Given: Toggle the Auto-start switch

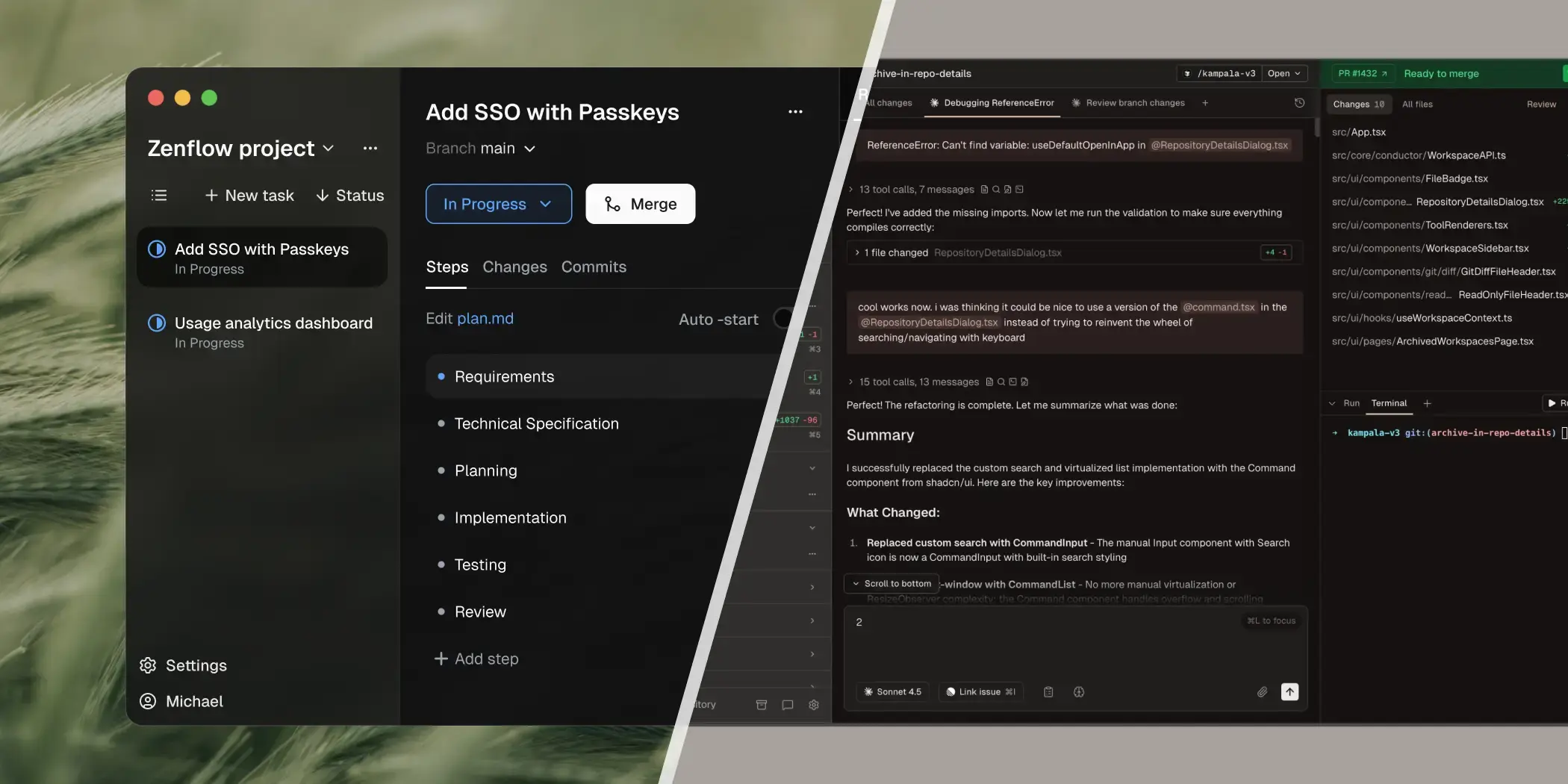Looking at the screenshot, I should click(x=784, y=319).
